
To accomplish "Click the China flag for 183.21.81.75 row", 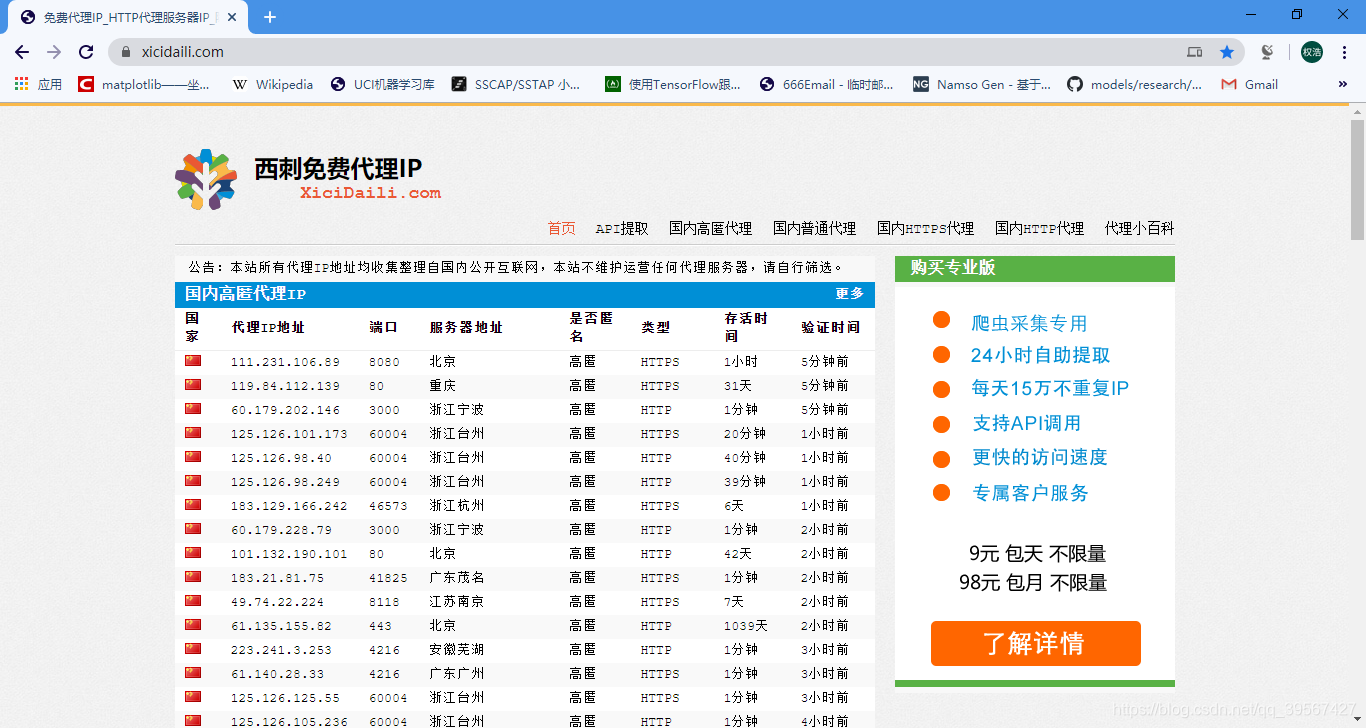I will pos(193,577).
